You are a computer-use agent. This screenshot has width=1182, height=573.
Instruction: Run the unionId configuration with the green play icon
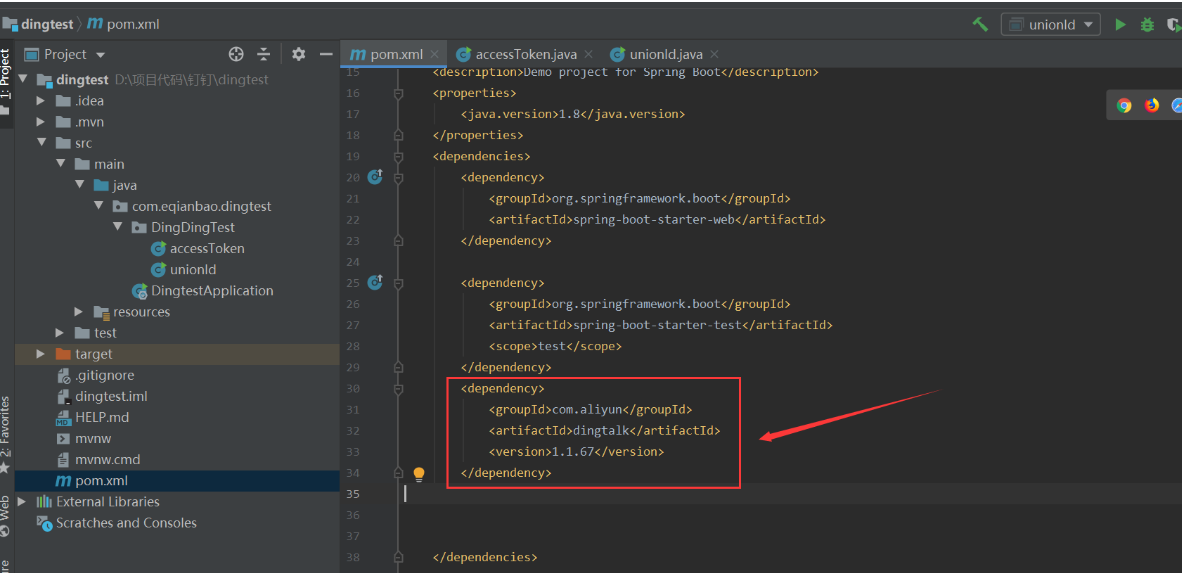pyautogui.click(x=1120, y=24)
